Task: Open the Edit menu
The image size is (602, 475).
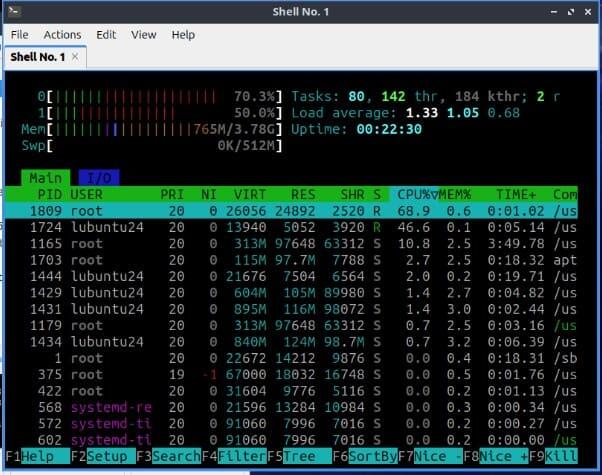Action: coord(106,34)
